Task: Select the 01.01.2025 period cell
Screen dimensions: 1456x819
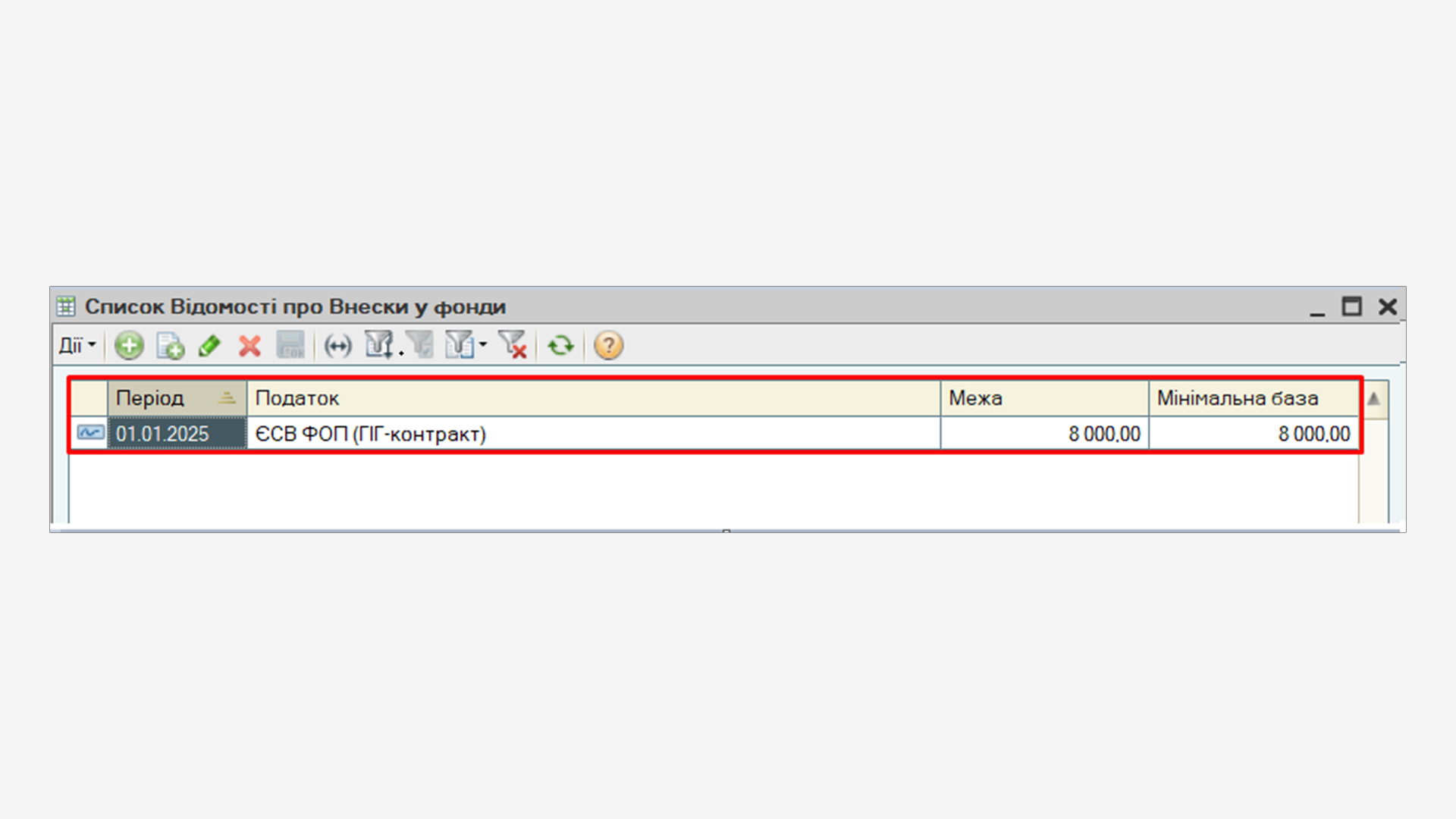Action: point(177,434)
